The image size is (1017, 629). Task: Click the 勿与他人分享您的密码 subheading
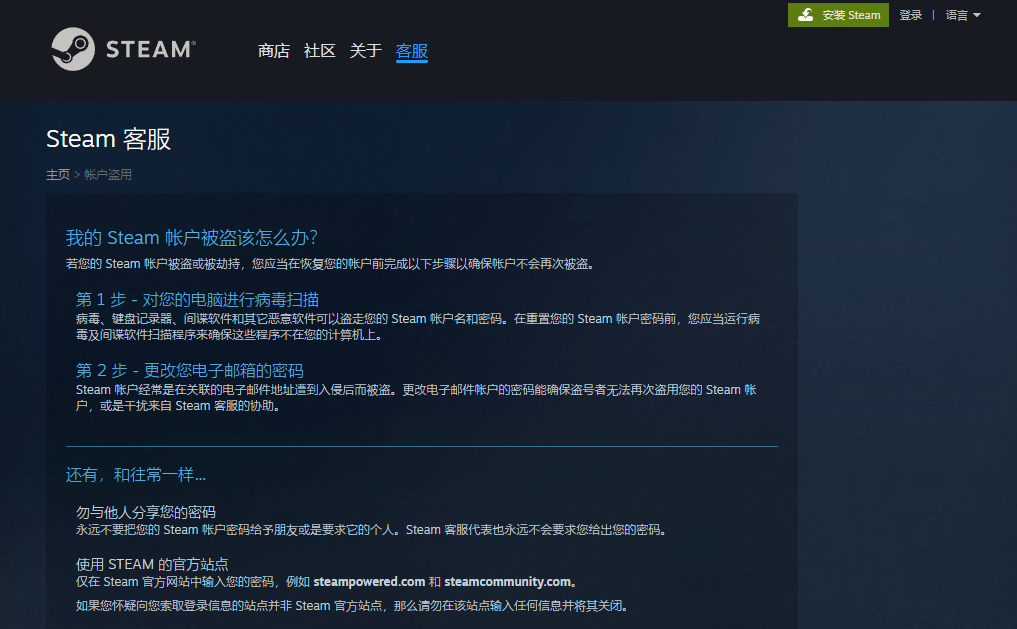(x=146, y=512)
